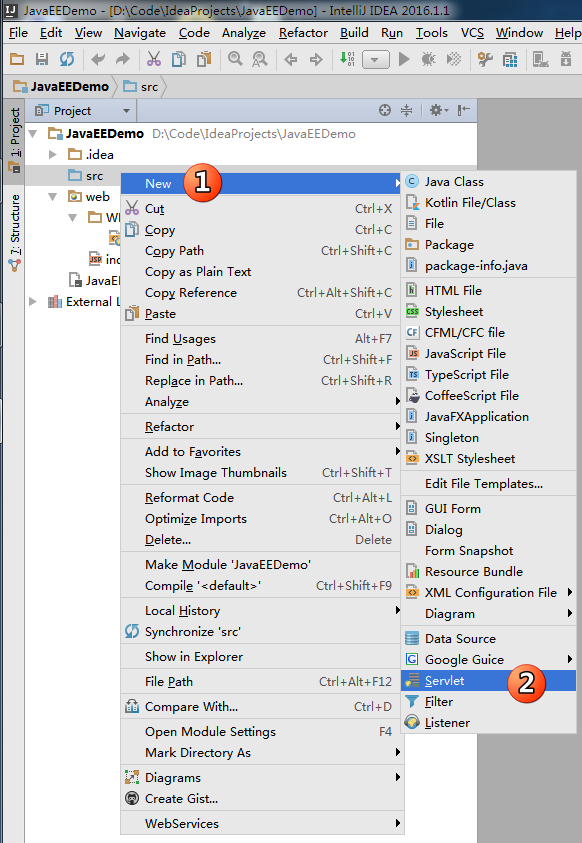Collapse the JavaEEDemo root node arrow

click(x=33, y=133)
